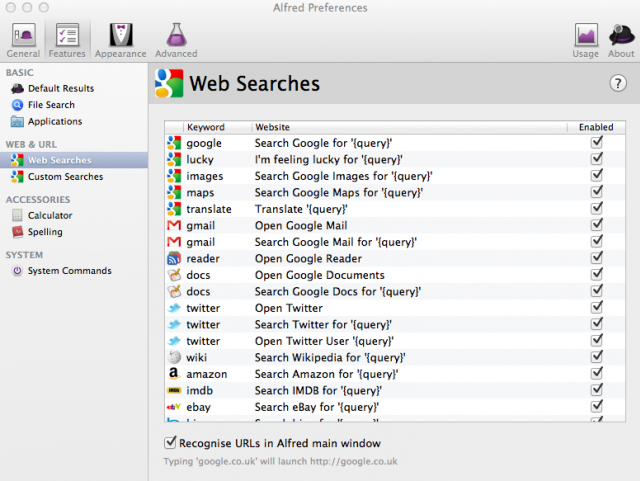Click the docs icon for Open Google Documents
The width and height of the screenshot is (640, 481).
174,275
